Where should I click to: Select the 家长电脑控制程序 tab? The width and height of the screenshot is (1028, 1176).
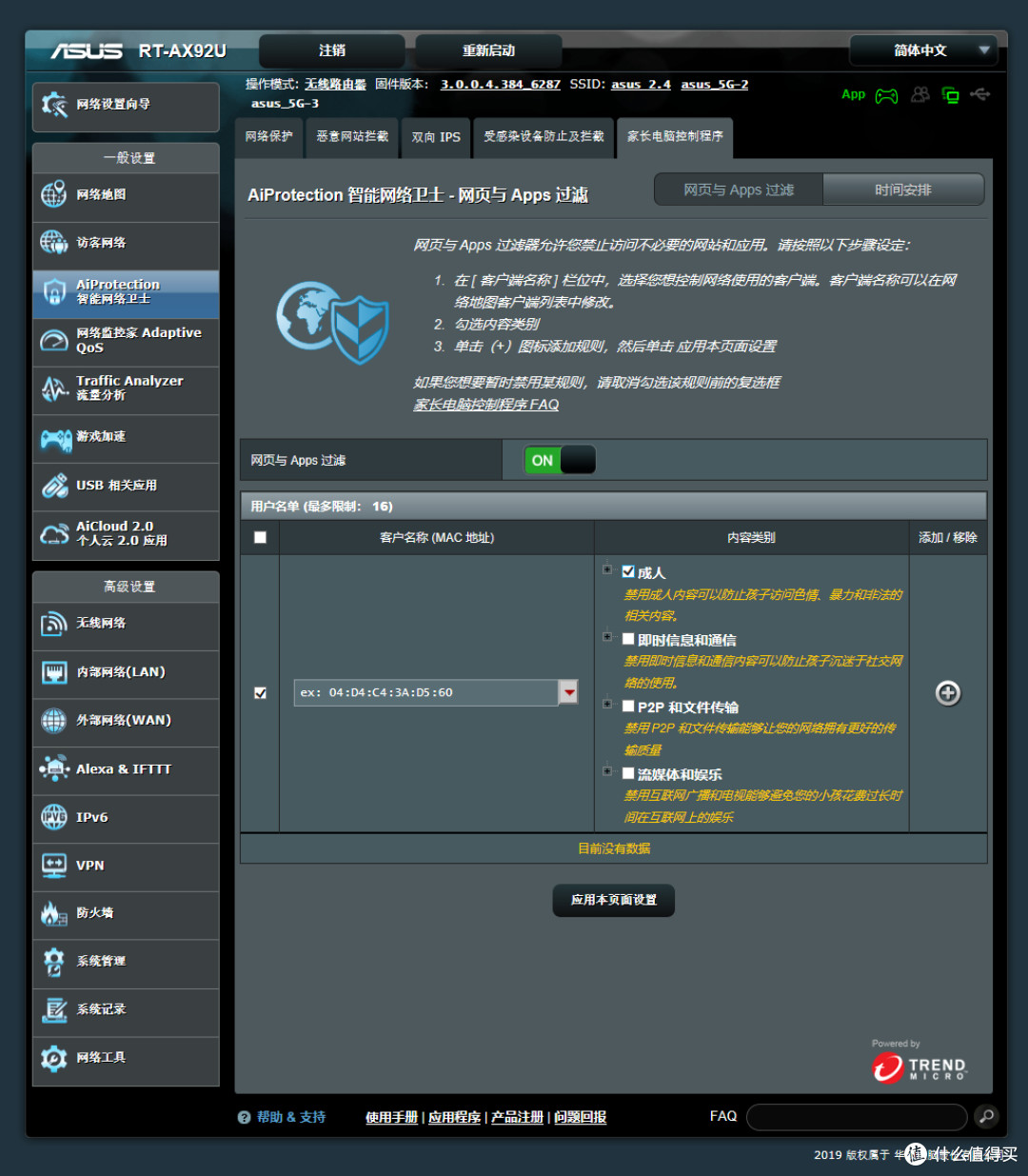pyautogui.click(x=675, y=137)
